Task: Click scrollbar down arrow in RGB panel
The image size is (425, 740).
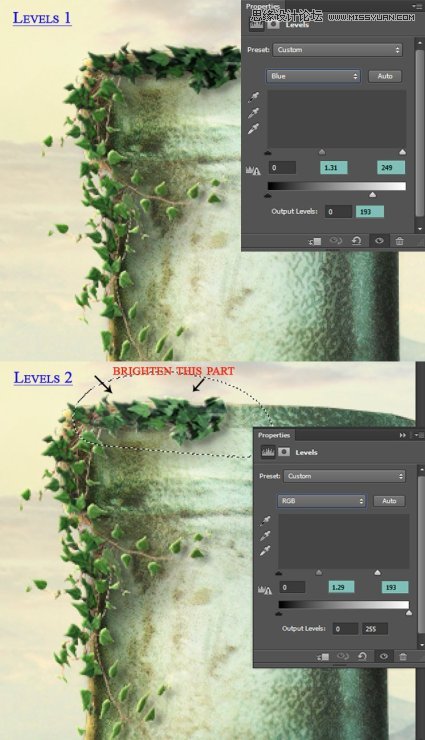Action: [x=421, y=643]
